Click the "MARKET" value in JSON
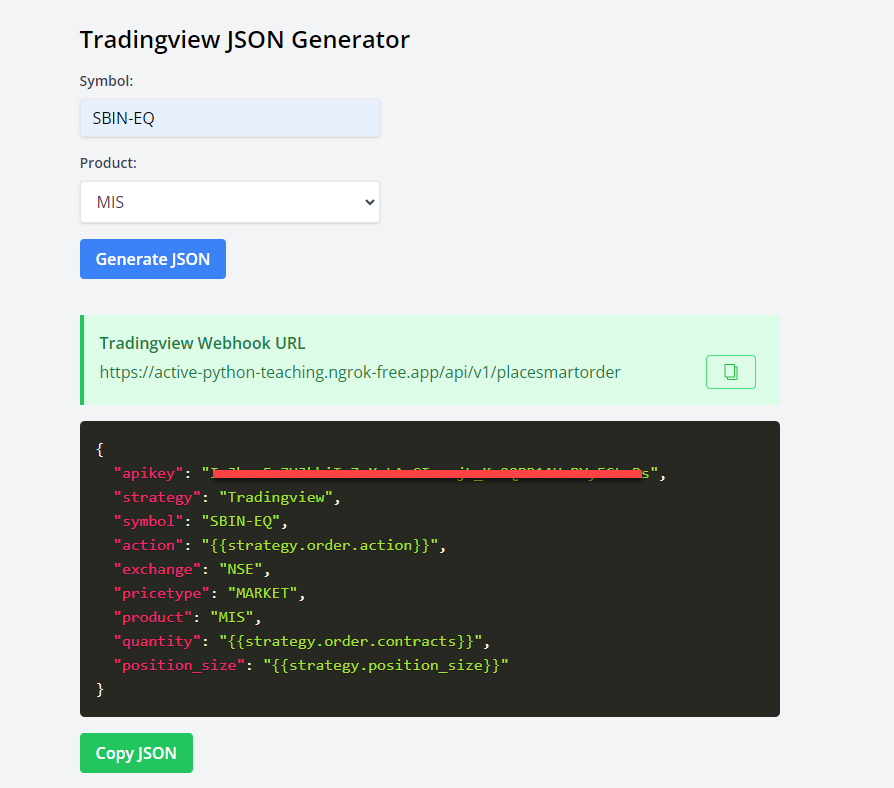This screenshot has width=894, height=788. coord(263,593)
